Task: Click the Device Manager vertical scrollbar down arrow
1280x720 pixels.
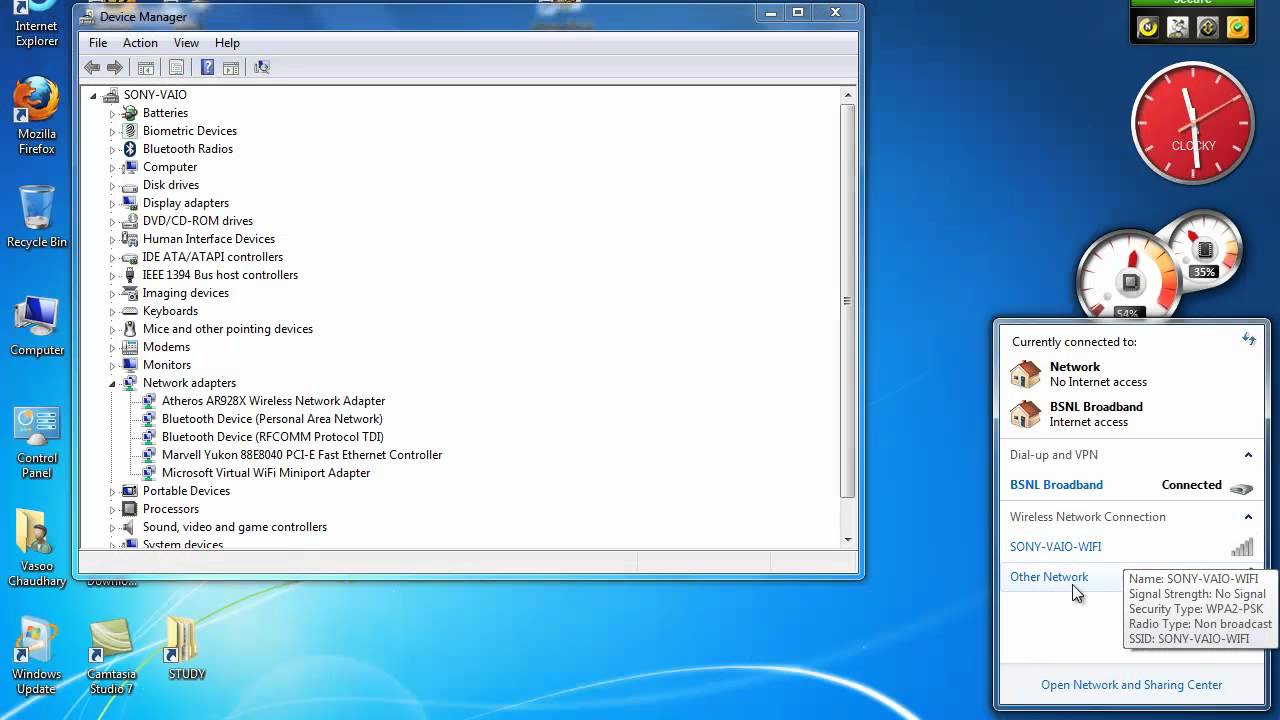Action: pos(848,539)
